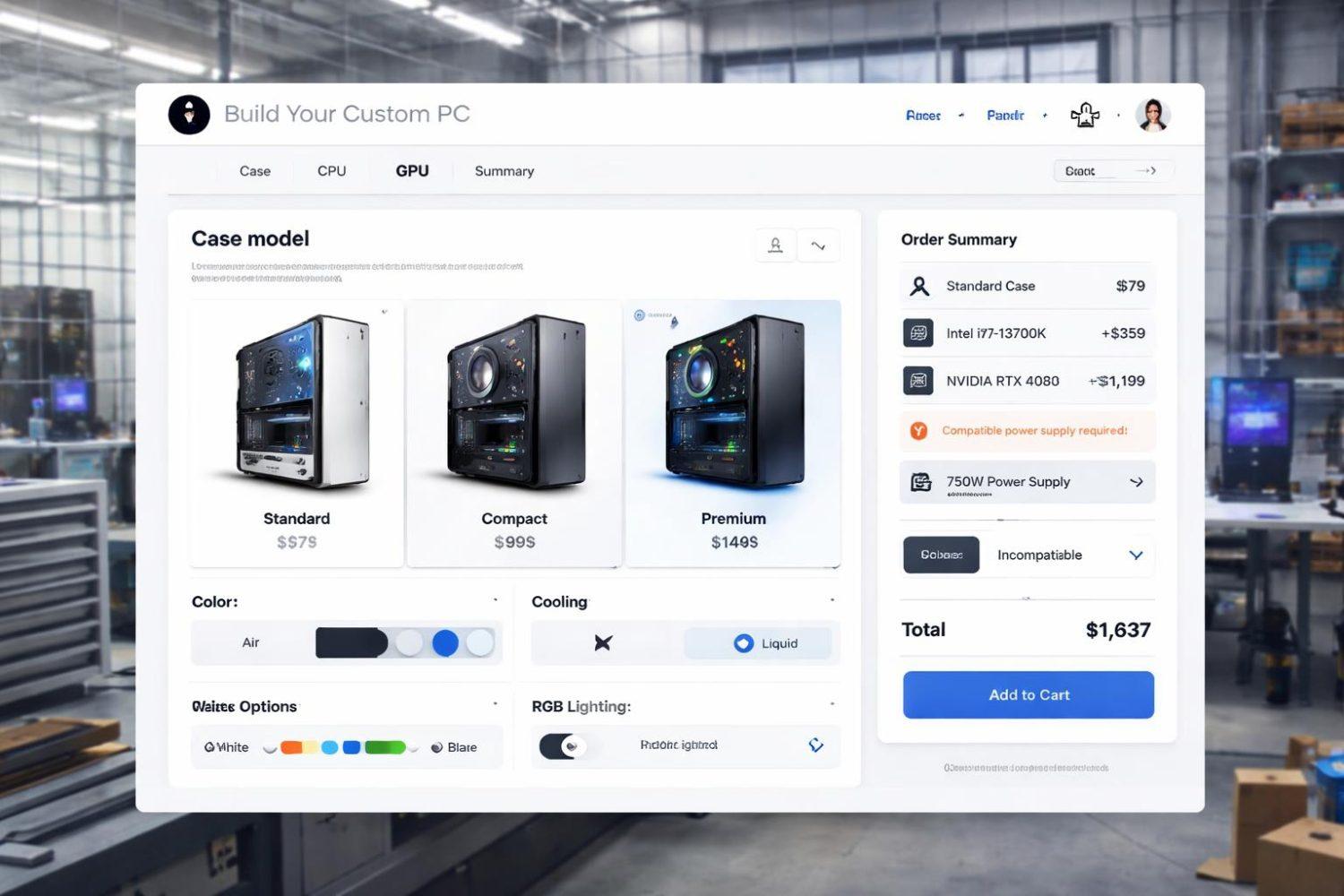Toggle the RGB Lighting switch

(x=563, y=745)
